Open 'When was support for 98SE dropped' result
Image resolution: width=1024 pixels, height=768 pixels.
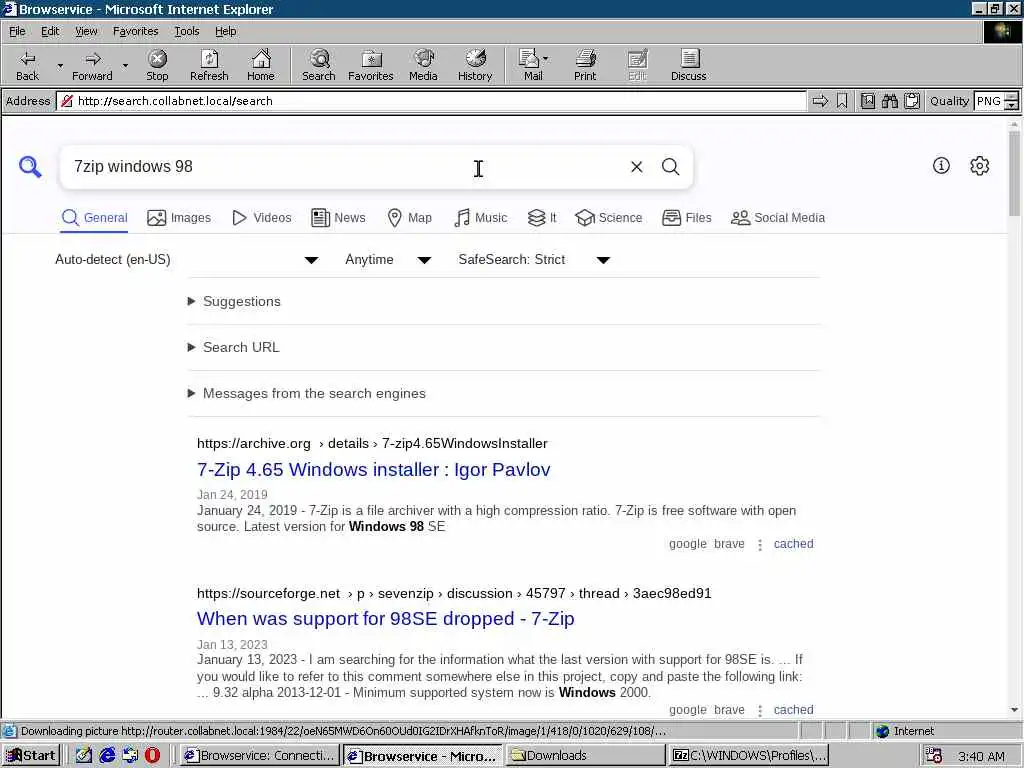tap(385, 618)
